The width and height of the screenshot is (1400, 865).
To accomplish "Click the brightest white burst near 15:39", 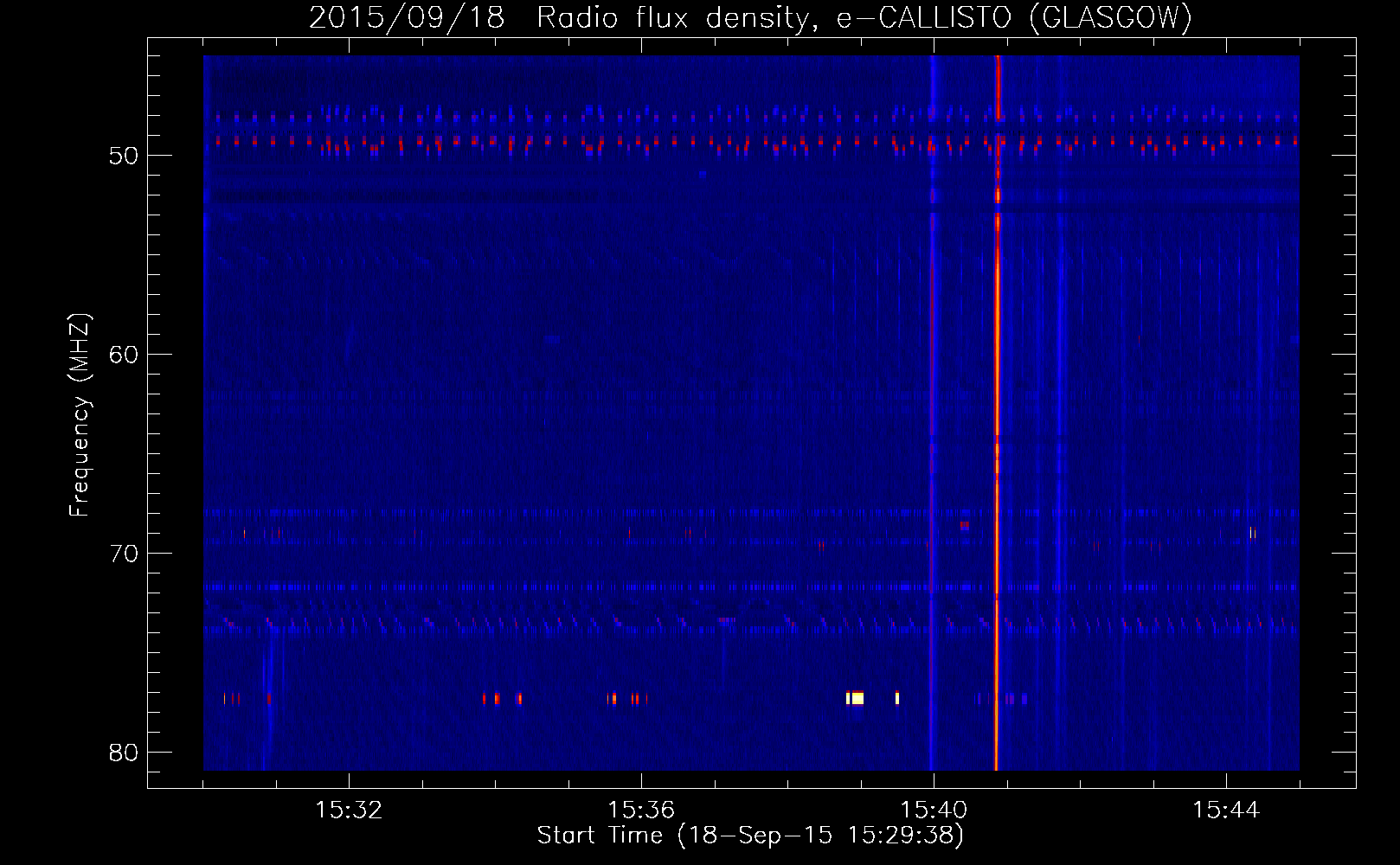I will point(856,698).
